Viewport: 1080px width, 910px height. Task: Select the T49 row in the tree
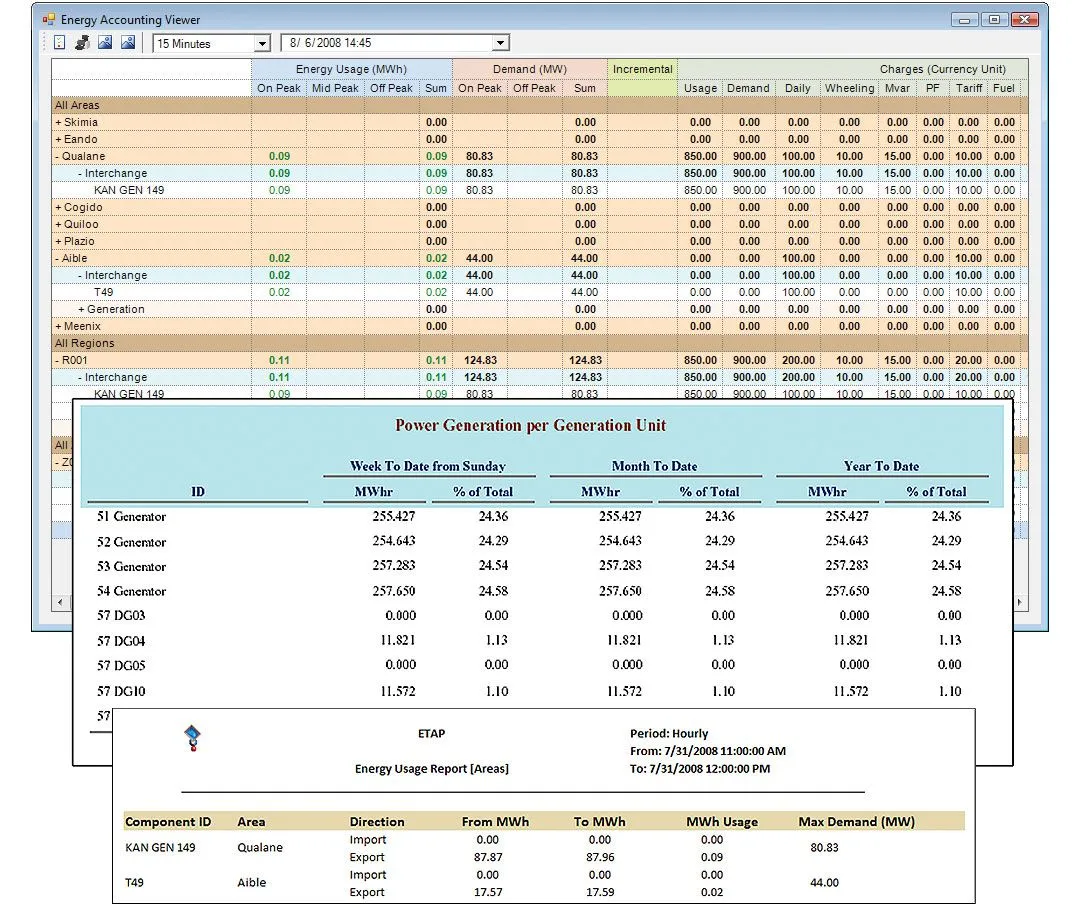(103, 292)
